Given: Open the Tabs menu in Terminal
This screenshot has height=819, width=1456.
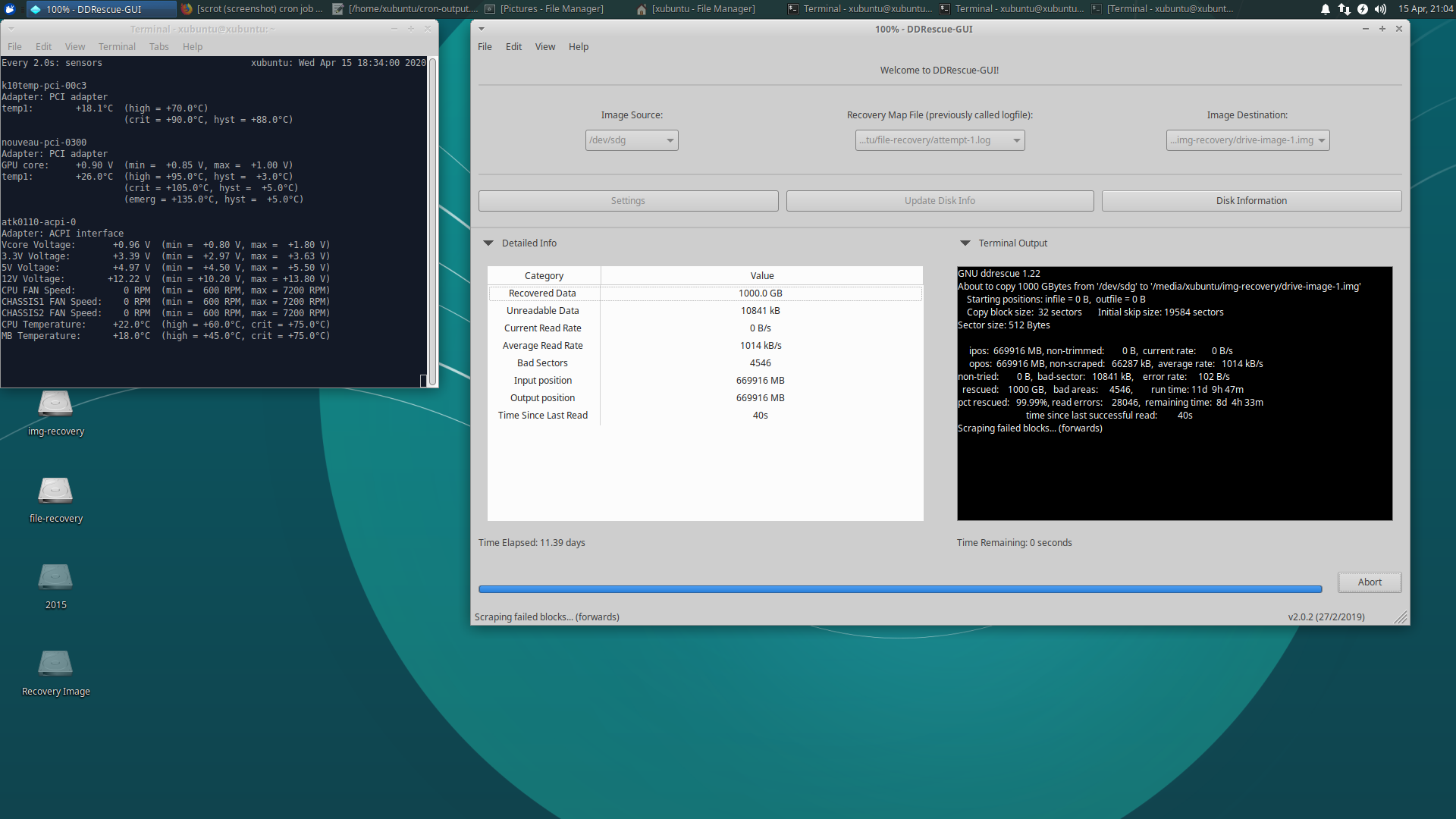Looking at the screenshot, I should [x=158, y=47].
